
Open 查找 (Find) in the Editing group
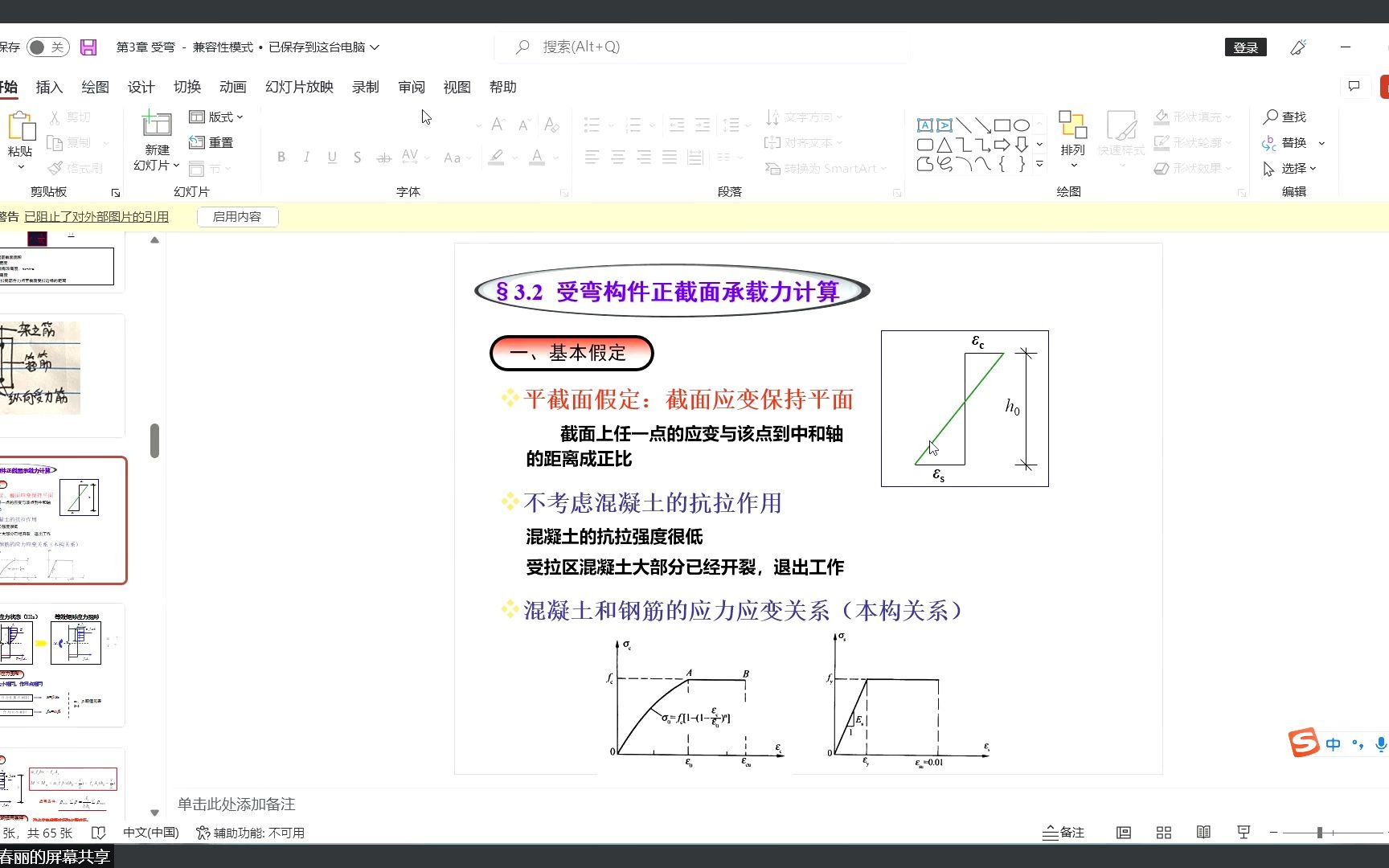[1288, 117]
